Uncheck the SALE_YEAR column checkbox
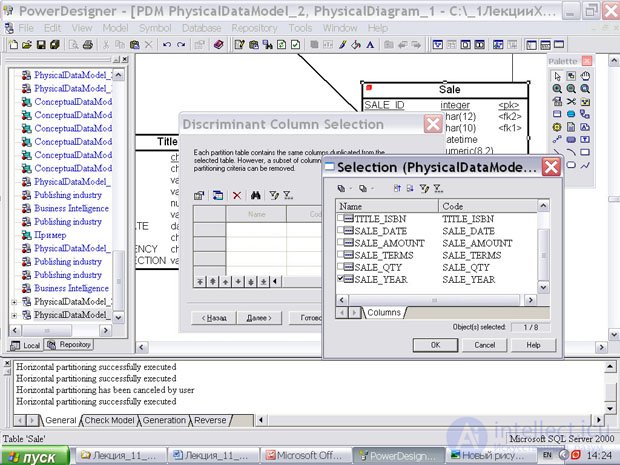The width and height of the screenshot is (620, 465). point(340,279)
